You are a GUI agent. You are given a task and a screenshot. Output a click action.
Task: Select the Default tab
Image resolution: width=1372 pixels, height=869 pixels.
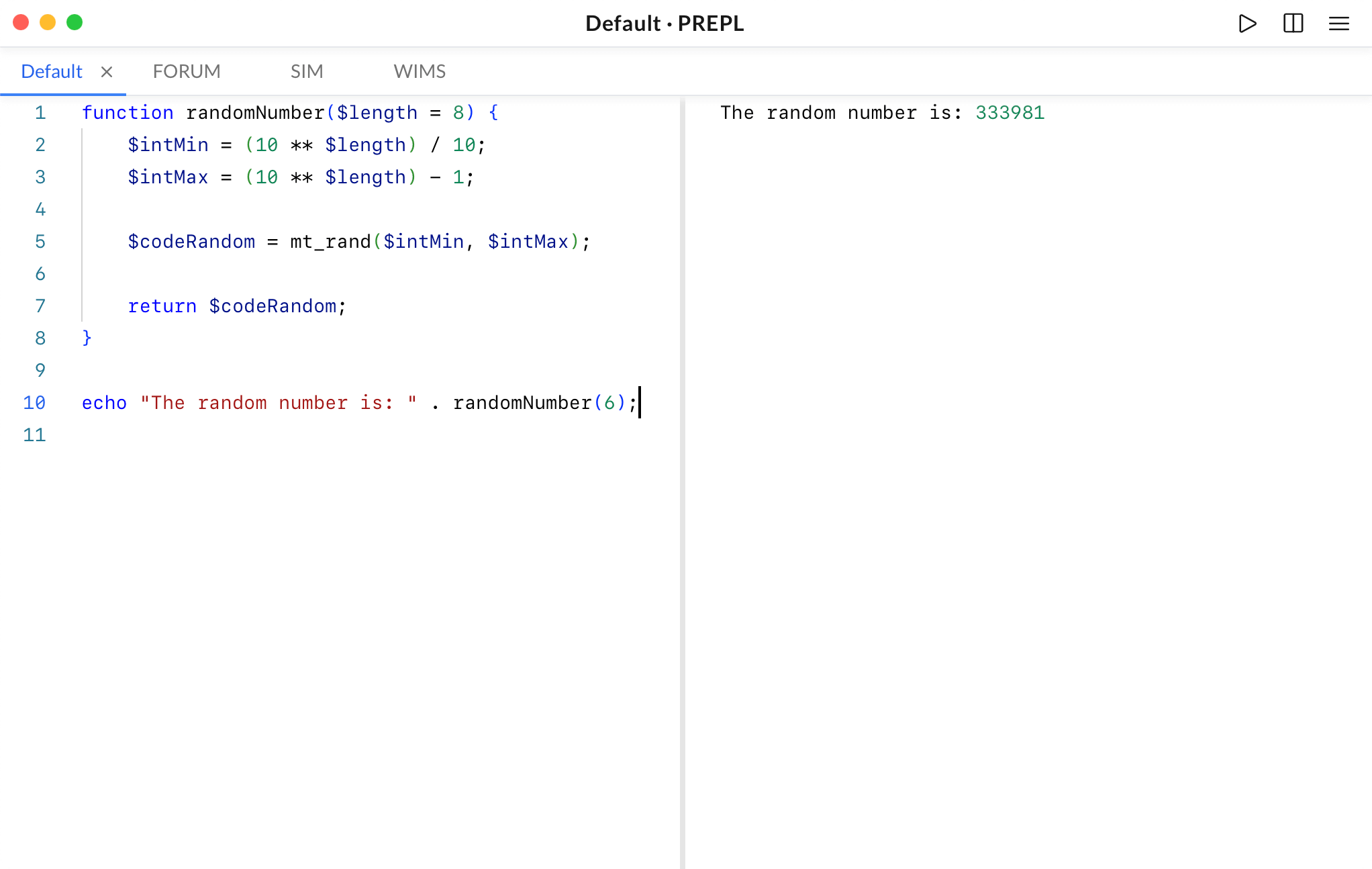(52, 71)
